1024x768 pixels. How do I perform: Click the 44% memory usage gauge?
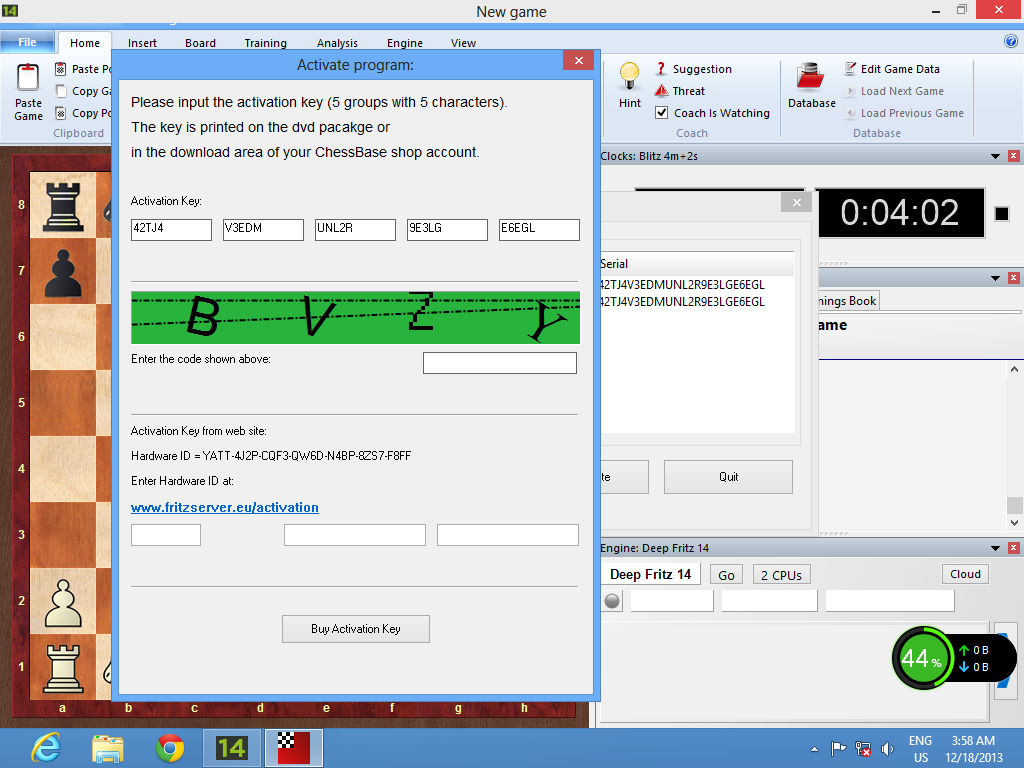[921, 658]
